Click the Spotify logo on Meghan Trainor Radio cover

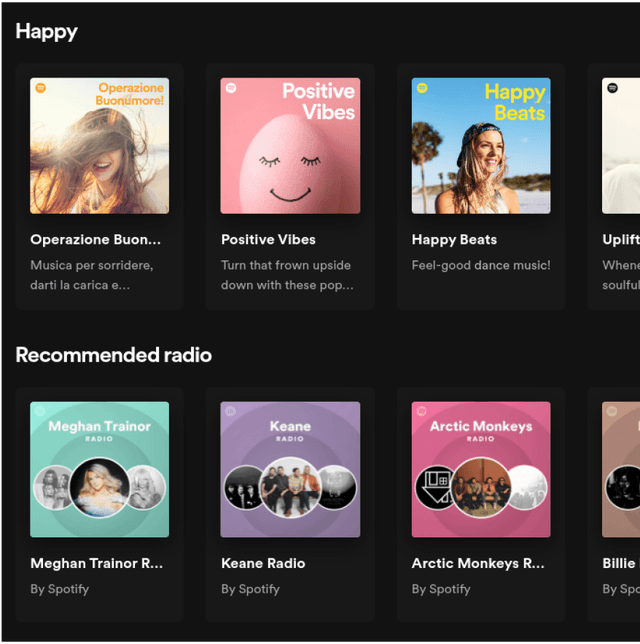coord(40,411)
